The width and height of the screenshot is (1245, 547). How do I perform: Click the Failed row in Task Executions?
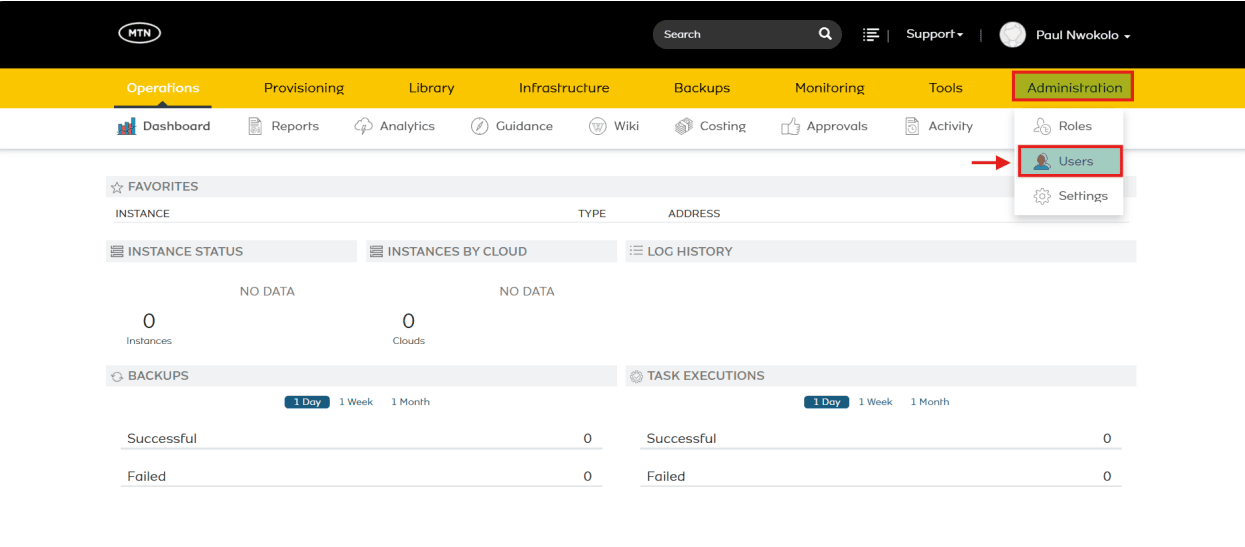tap(881, 477)
